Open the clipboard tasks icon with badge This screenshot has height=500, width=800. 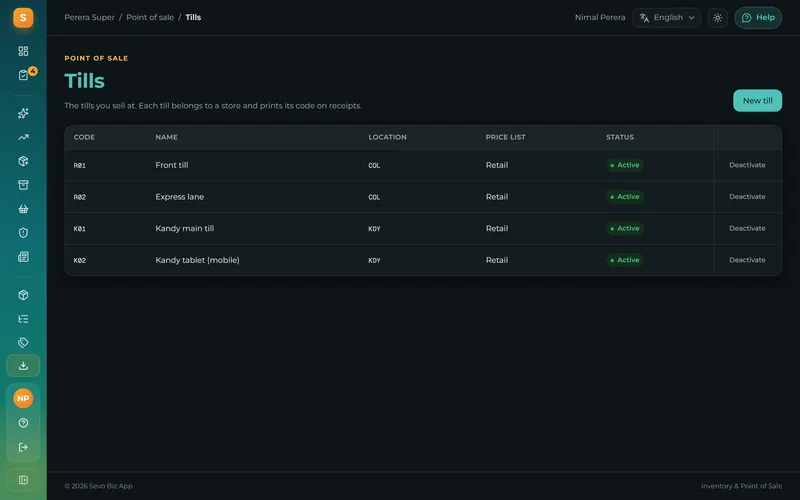coord(23,75)
